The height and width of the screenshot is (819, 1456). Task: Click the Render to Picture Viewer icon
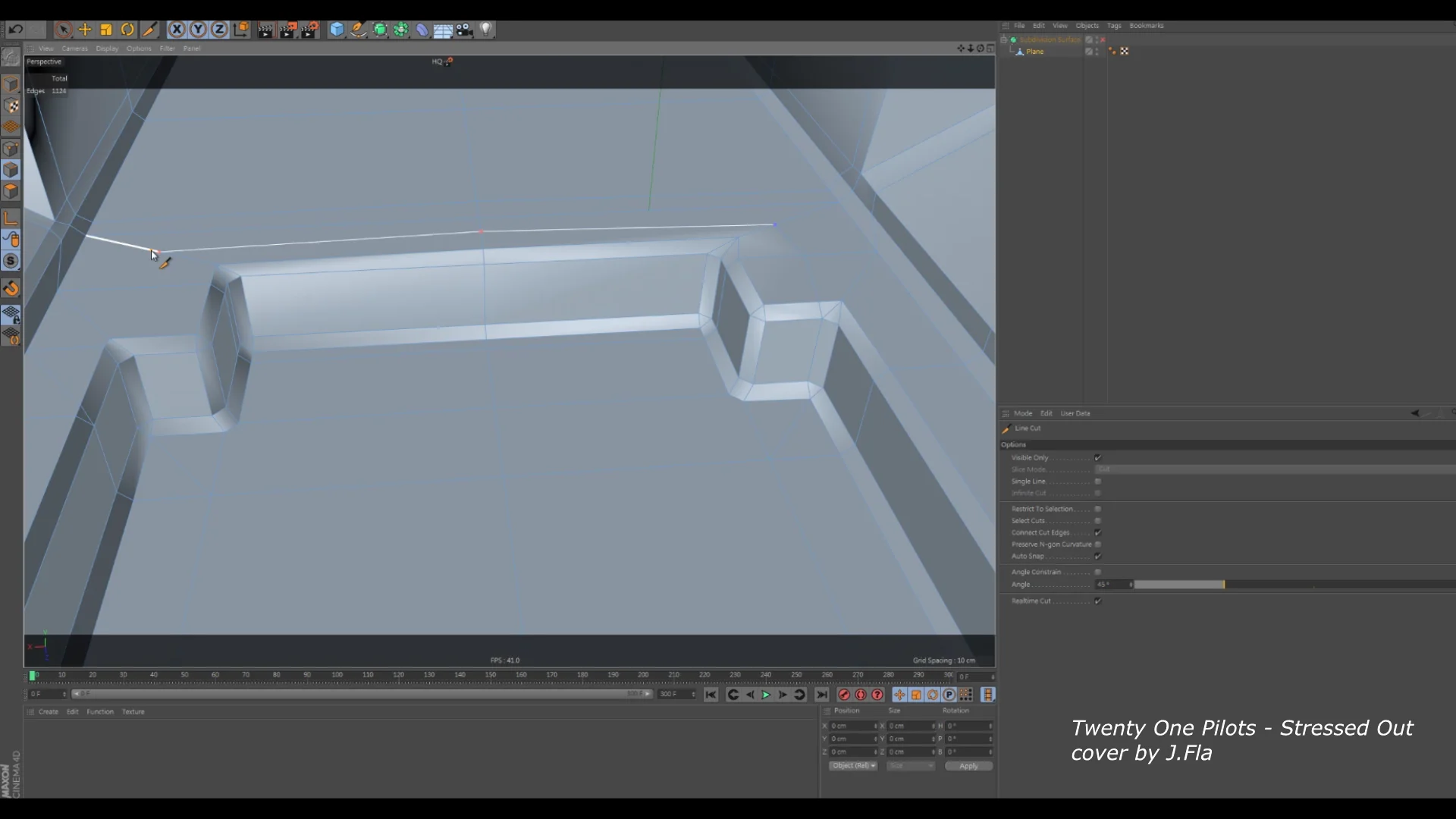[287, 29]
